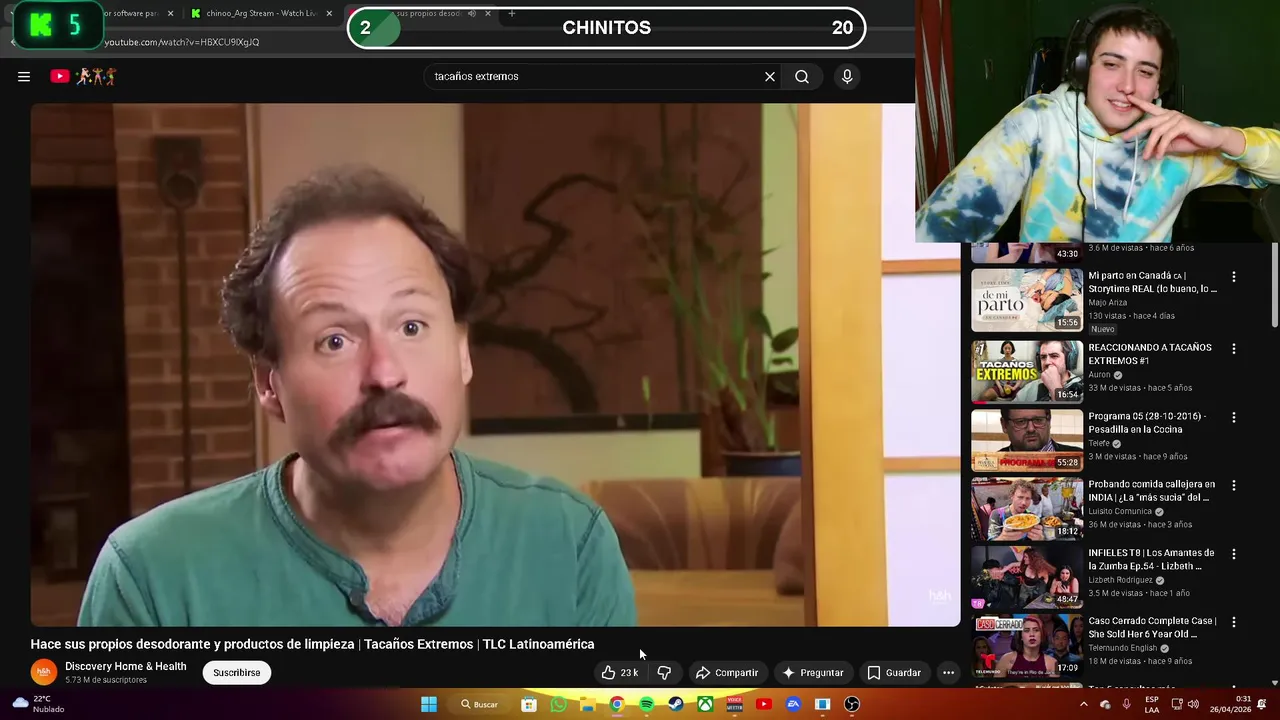Open the YouTube hamburger guide menu
The width and height of the screenshot is (1280, 720).
click(24, 76)
